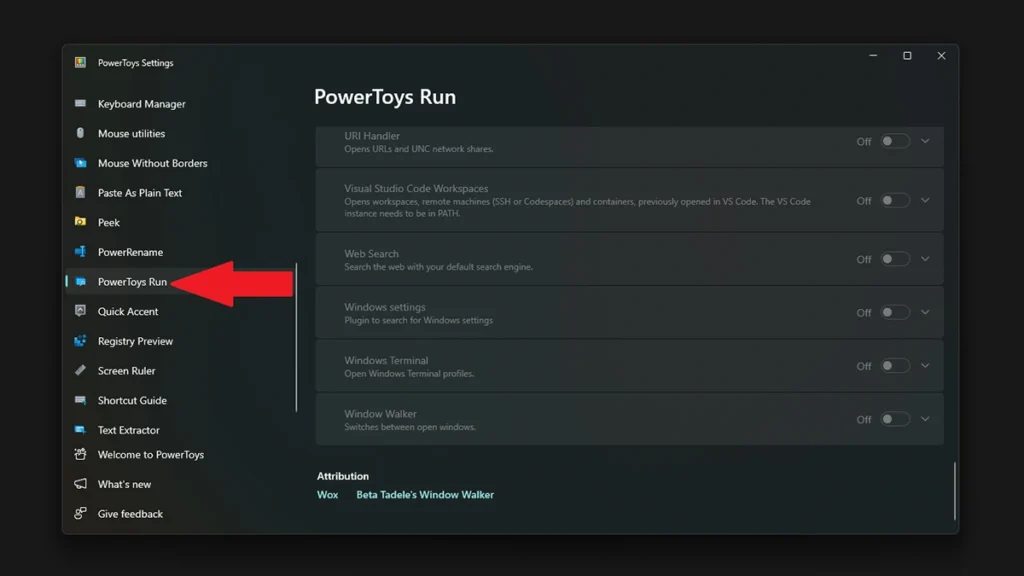Screen dimensions: 1024x576
Task: Open Keyboard Manager settings page
Action: coord(141,104)
